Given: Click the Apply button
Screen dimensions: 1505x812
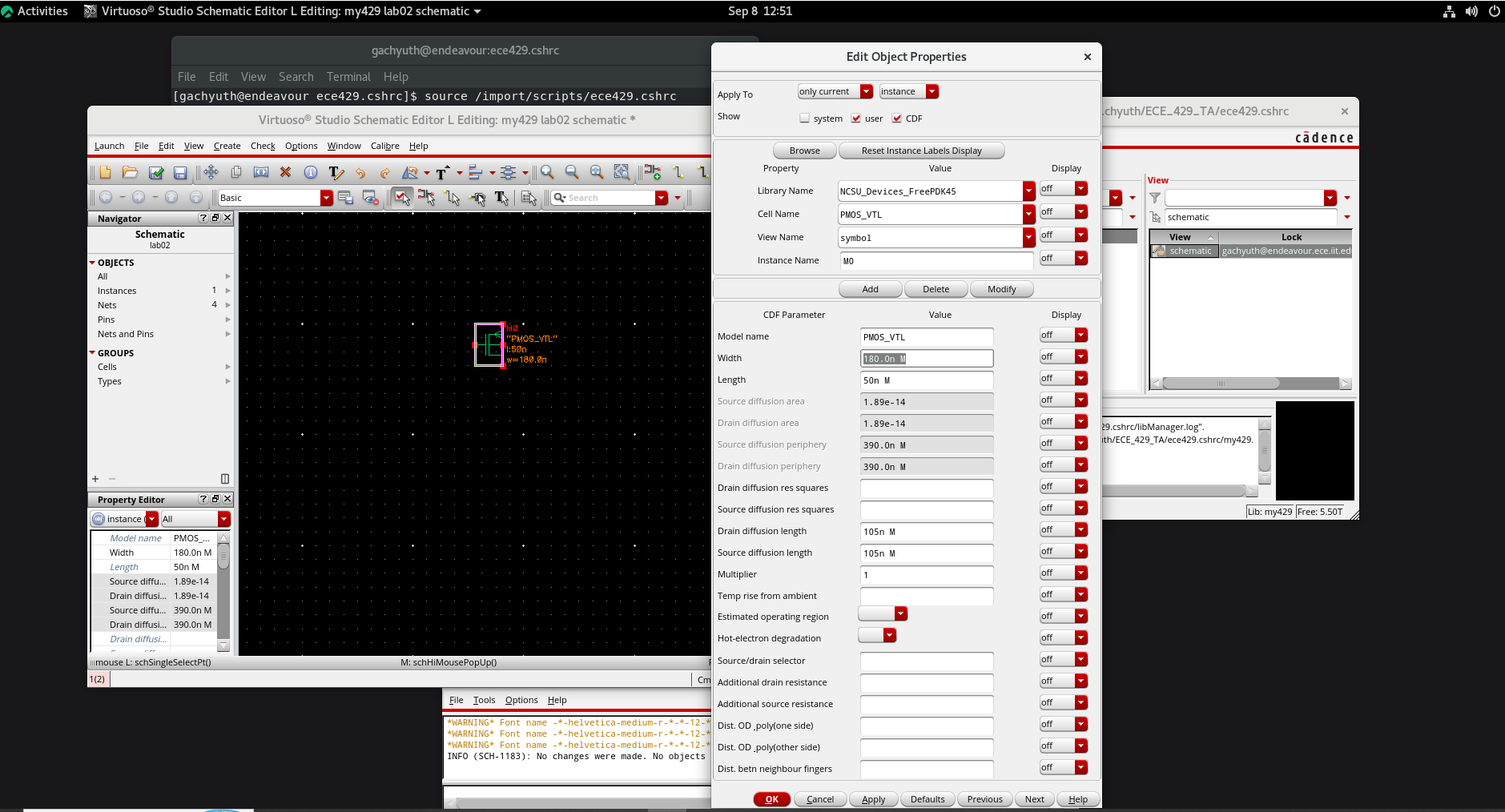Looking at the screenshot, I should point(873,799).
